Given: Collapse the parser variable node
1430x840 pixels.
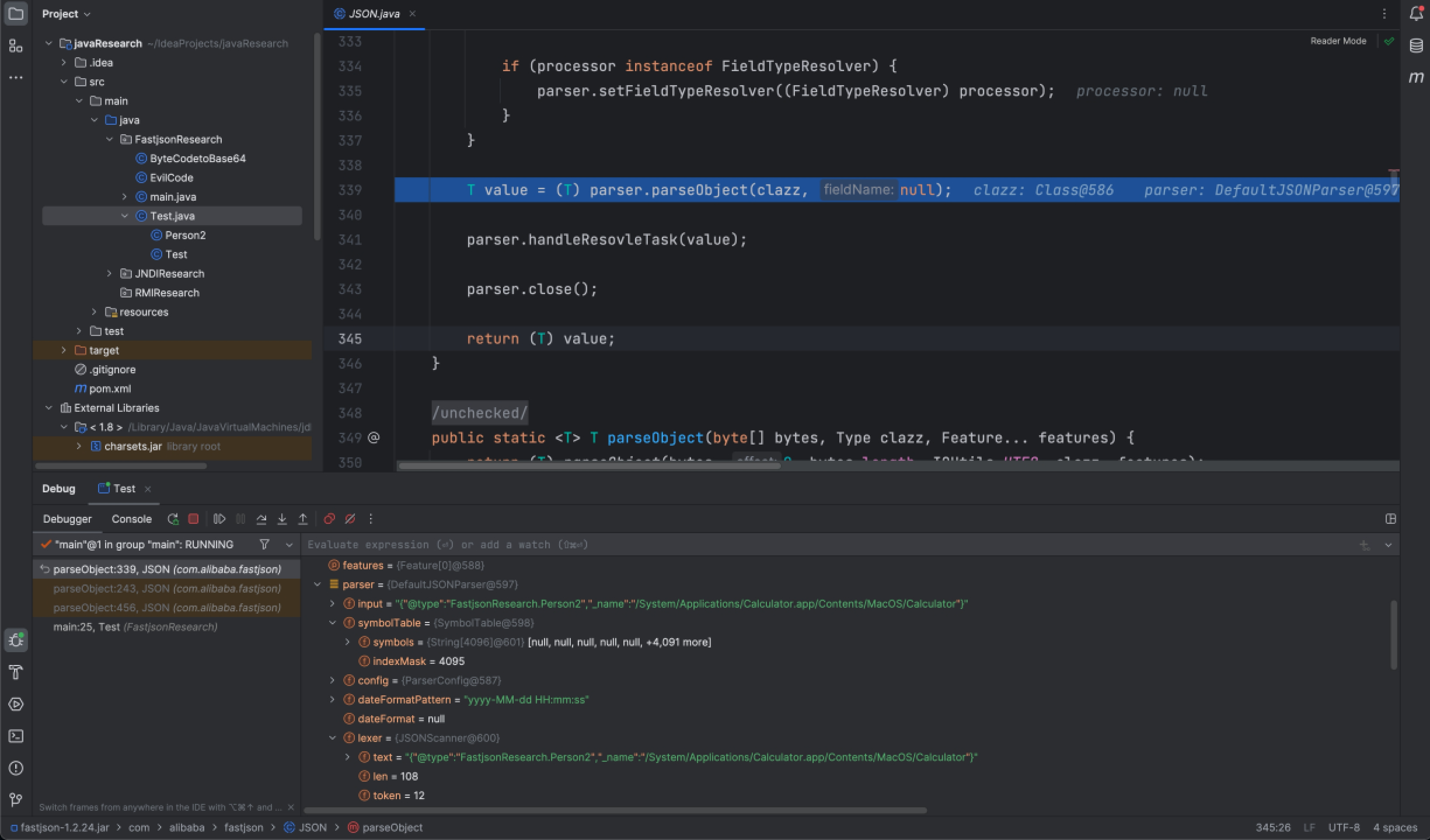Looking at the screenshot, I should pyautogui.click(x=318, y=584).
